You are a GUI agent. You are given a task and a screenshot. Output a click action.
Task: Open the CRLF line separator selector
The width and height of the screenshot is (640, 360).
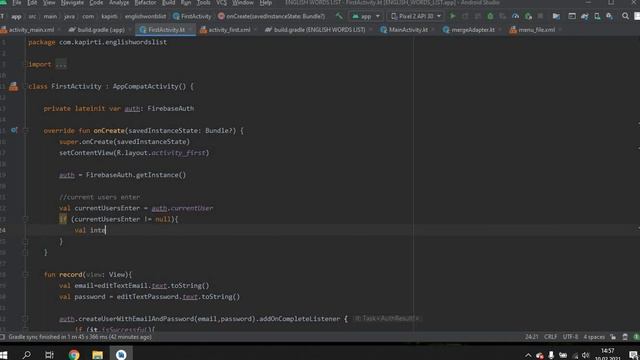(550, 337)
